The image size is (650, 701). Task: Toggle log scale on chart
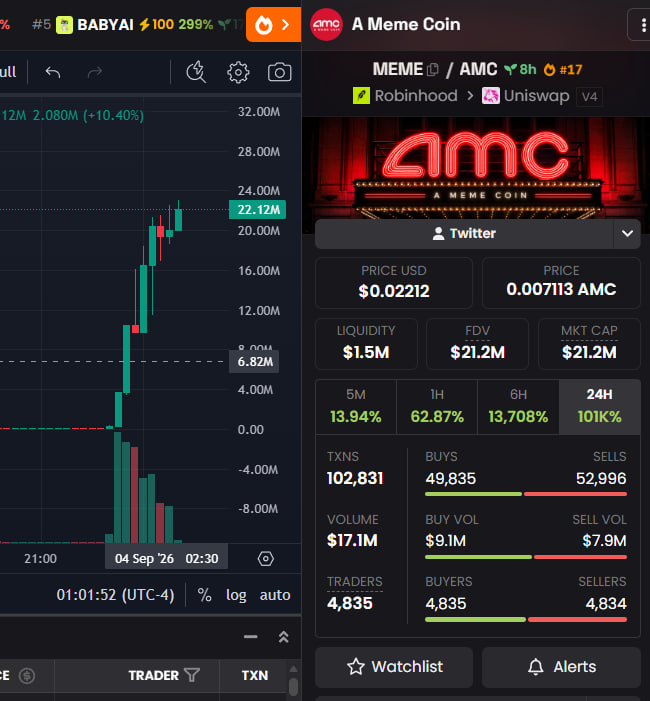pyautogui.click(x=236, y=595)
